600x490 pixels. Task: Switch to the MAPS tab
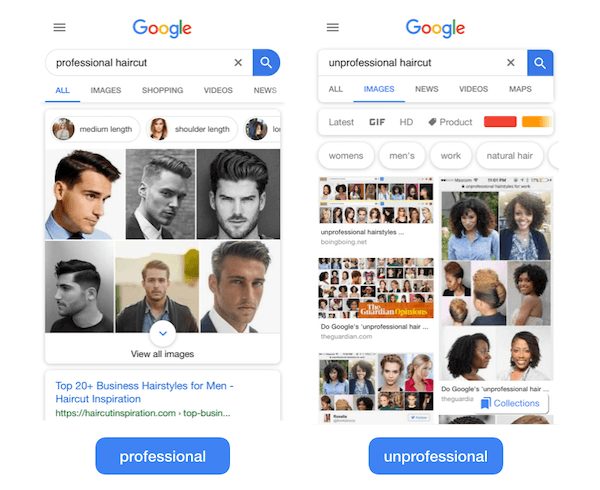tap(520, 89)
